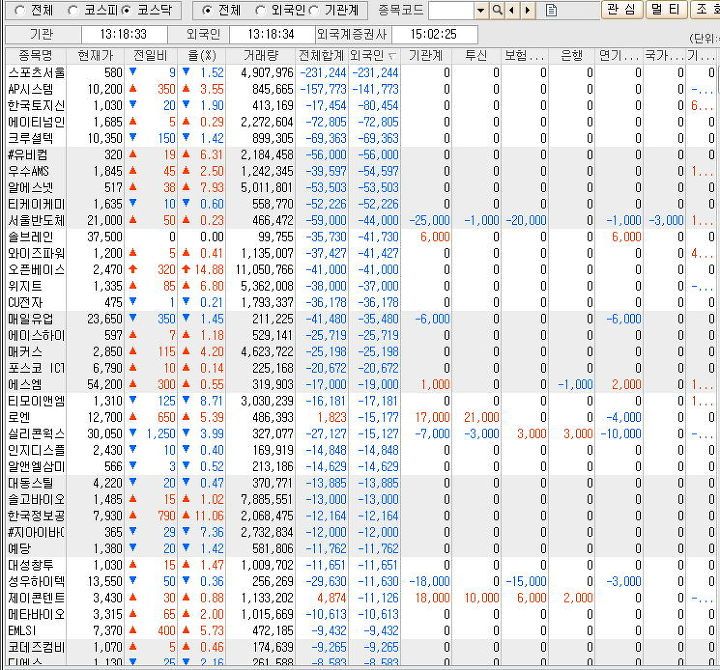Sort by 종목명 column header
This screenshot has width=720, height=670.
36,56
